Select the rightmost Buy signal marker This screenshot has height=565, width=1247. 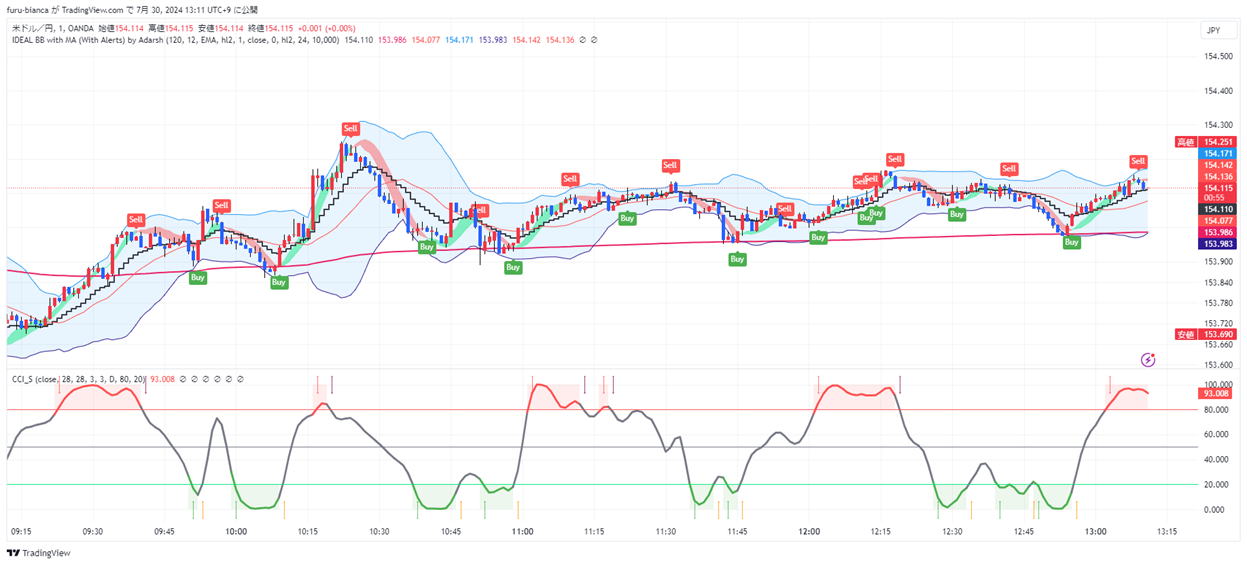[1071, 243]
